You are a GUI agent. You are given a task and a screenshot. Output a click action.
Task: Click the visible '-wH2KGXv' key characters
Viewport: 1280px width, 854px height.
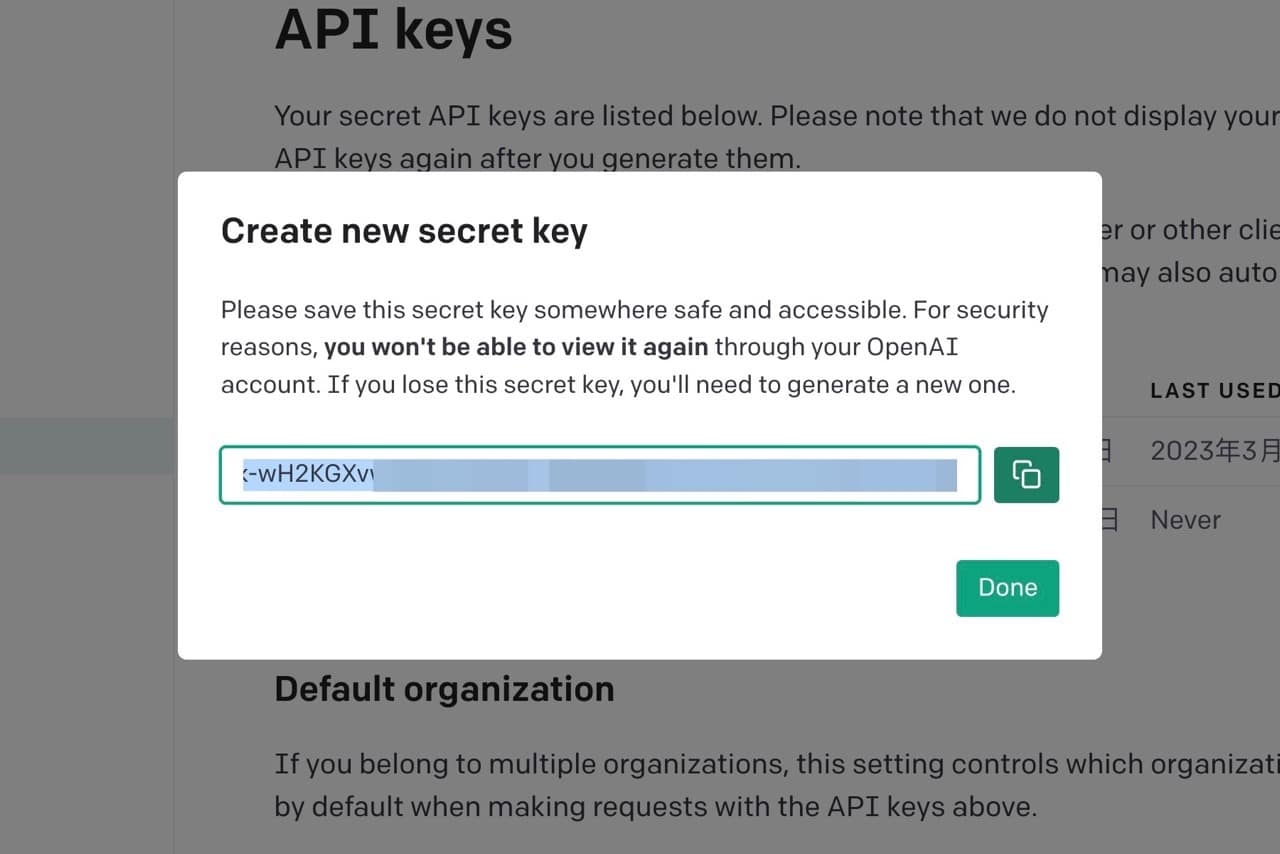click(x=308, y=475)
